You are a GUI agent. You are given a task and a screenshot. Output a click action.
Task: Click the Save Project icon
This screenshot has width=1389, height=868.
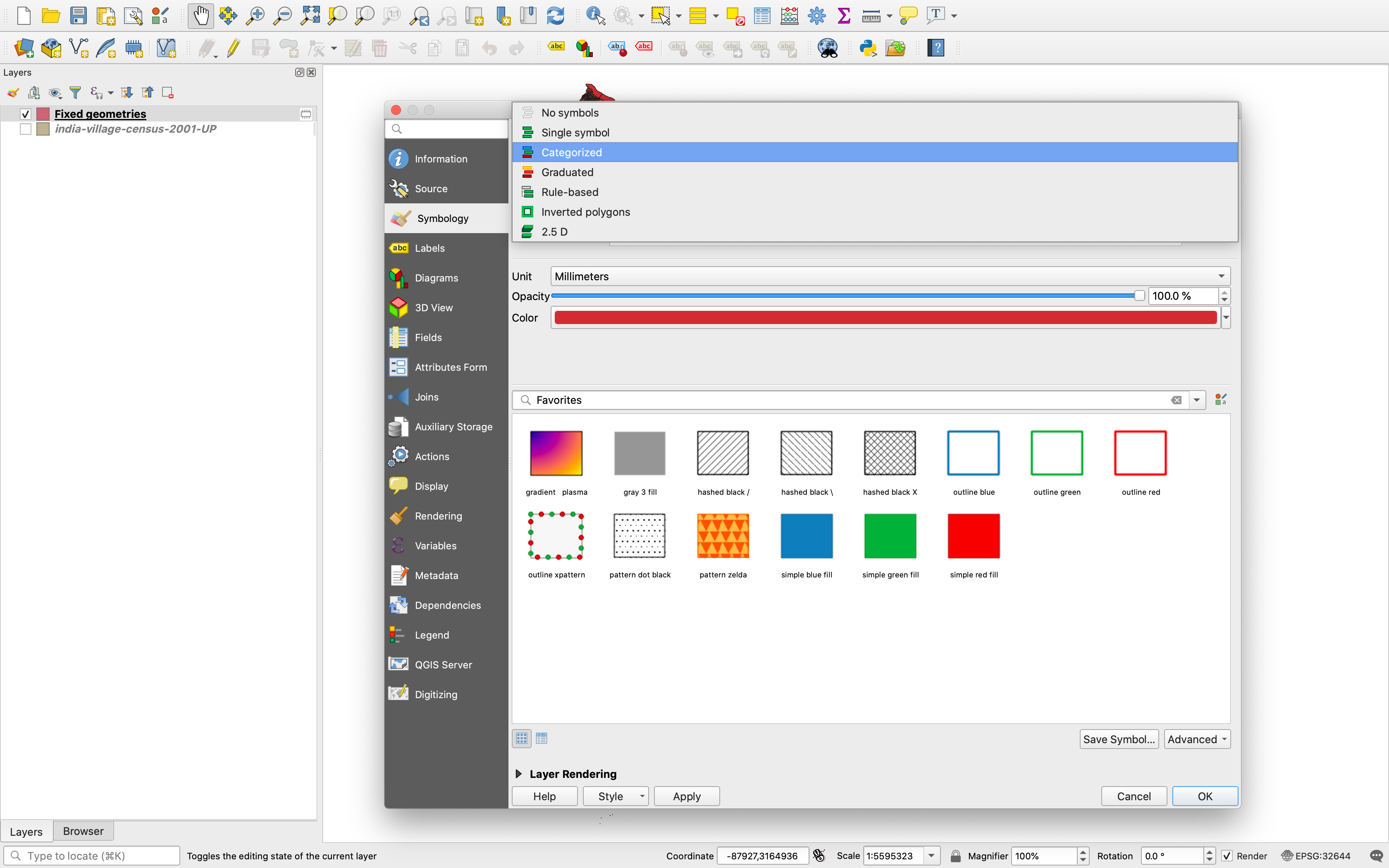point(78,16)
